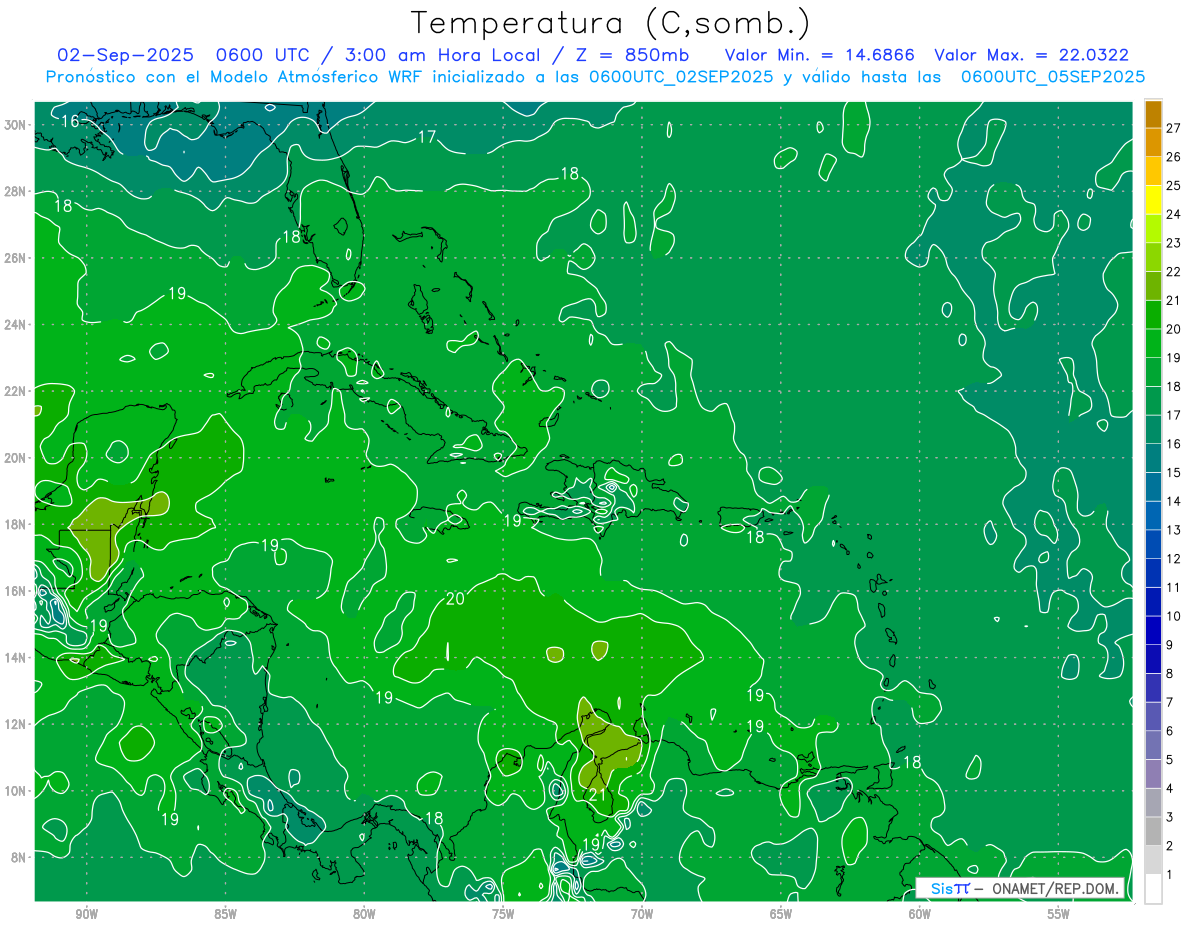
Task: Click the color bar label '8'
Action: click(x=1170, y=674)
